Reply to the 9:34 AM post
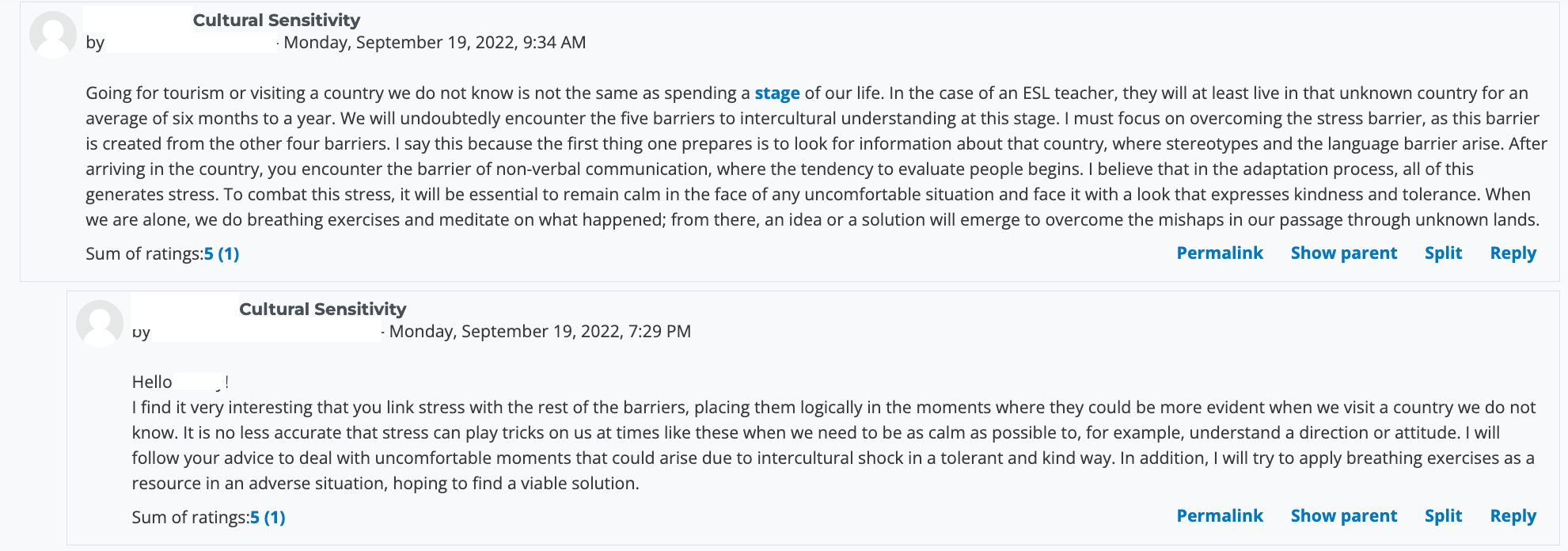This screenshot has width=1568, height=551. (x=1513, y=253)
